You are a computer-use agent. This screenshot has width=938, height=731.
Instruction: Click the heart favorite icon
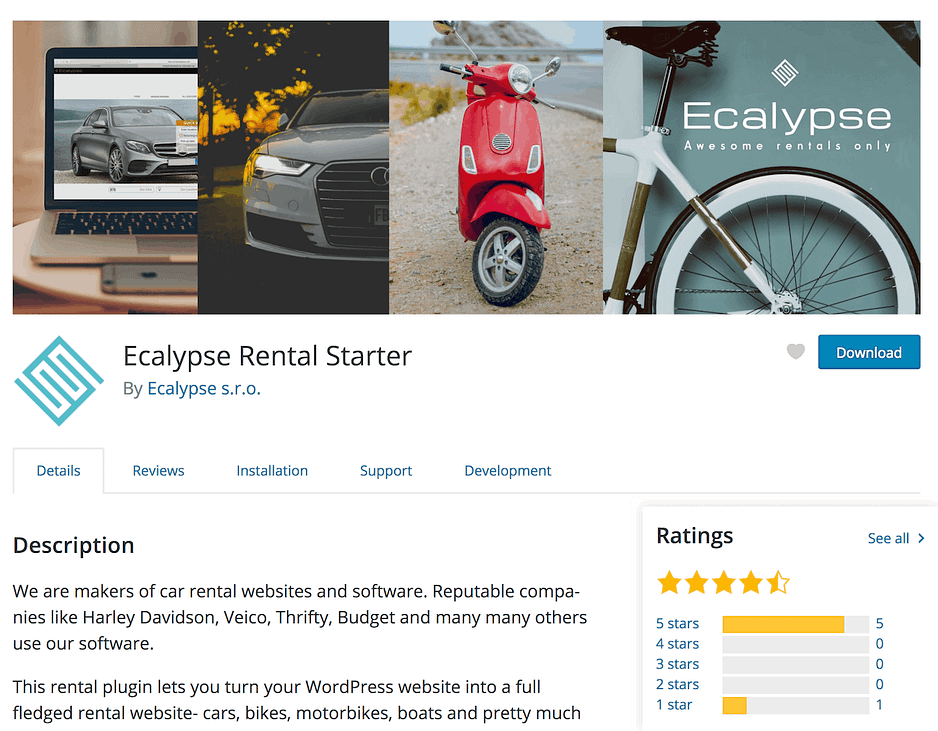(x=795, y=352)
